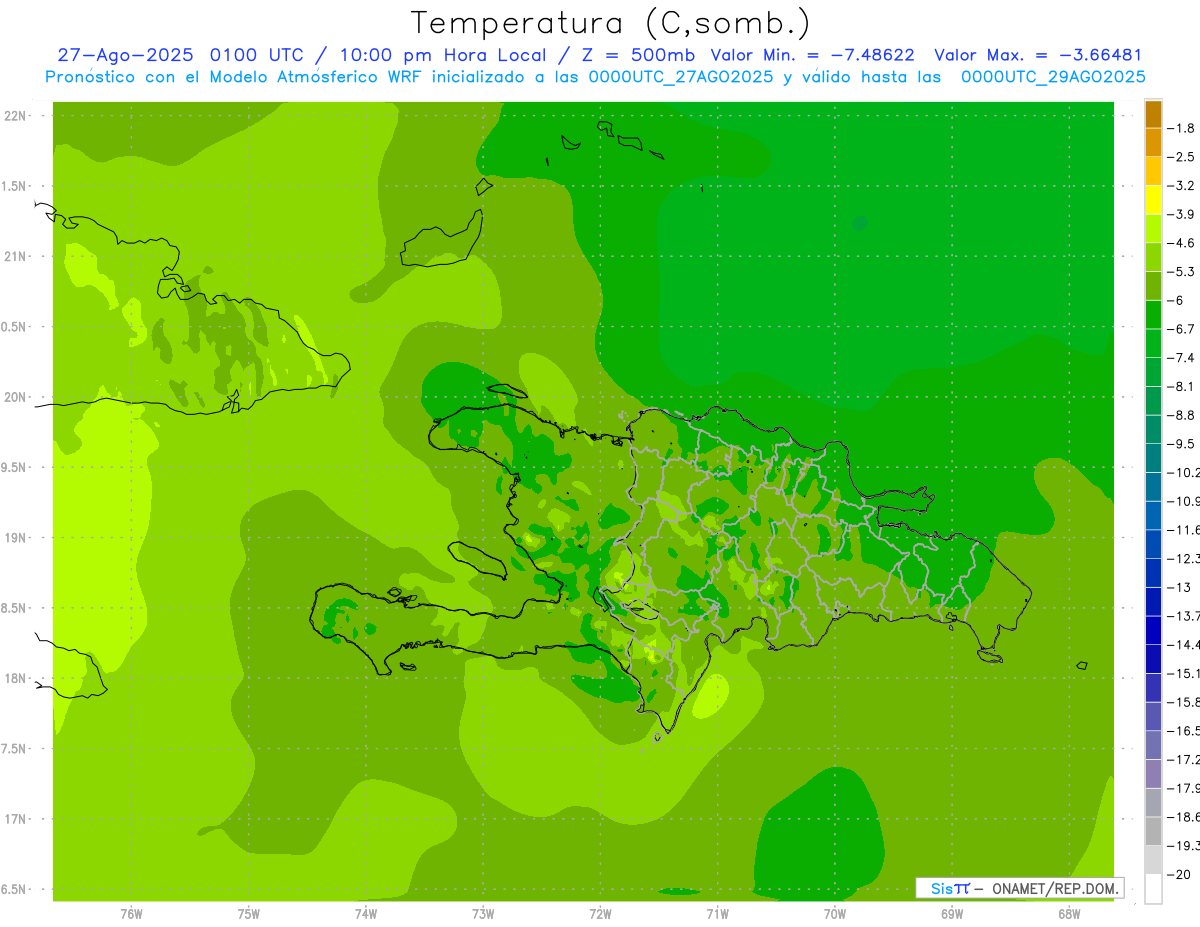Click the '18N' latitude label
The width and height of the screenshot is (1200, 927).
(15, 679)
